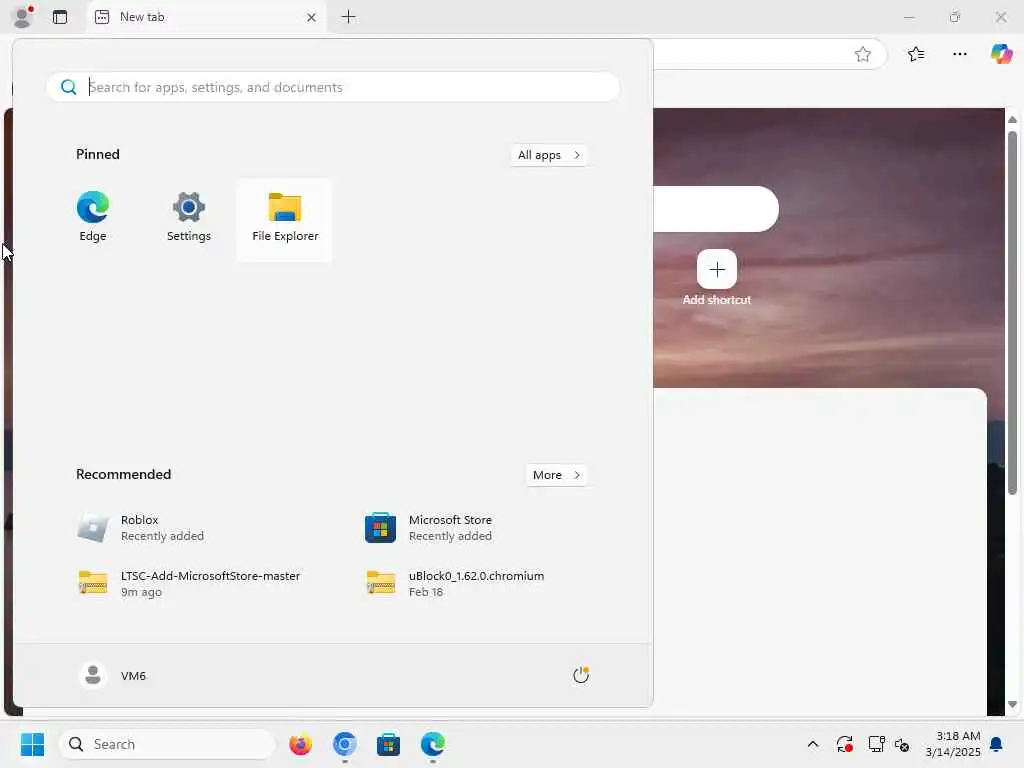Open Roblox in Recommended
Viewport: 1024px width, 768px height.
[x=140, y=528]
